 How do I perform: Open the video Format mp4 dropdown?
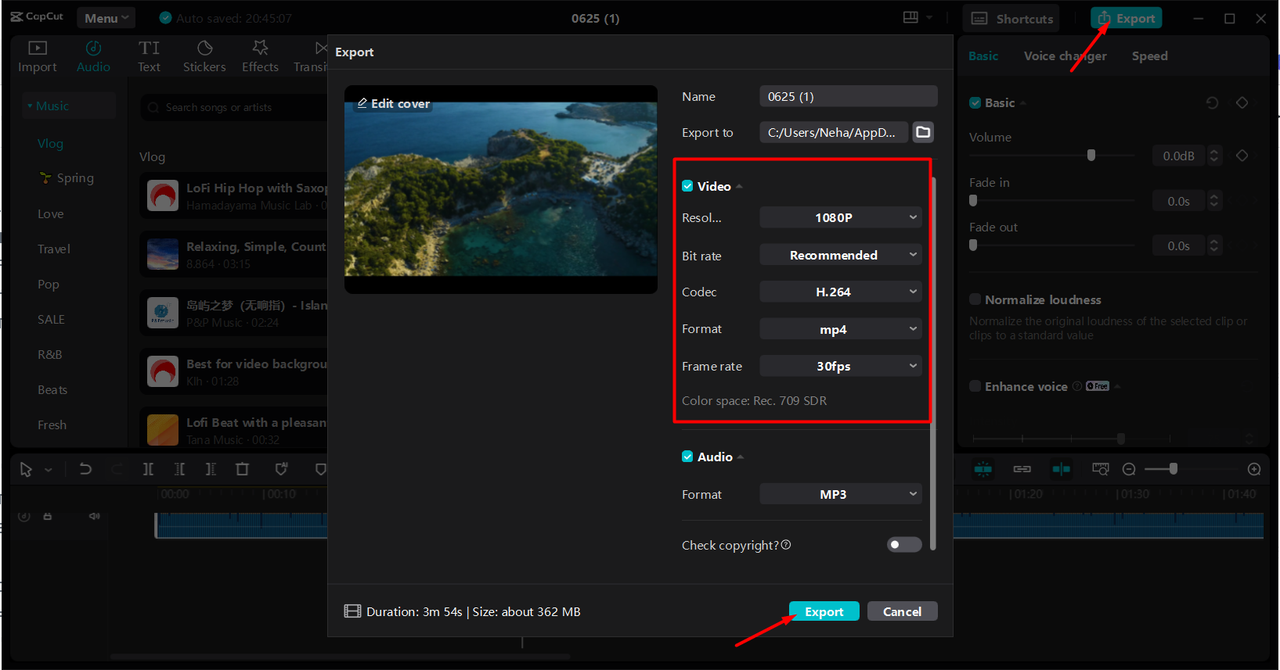tap(841, 329)
